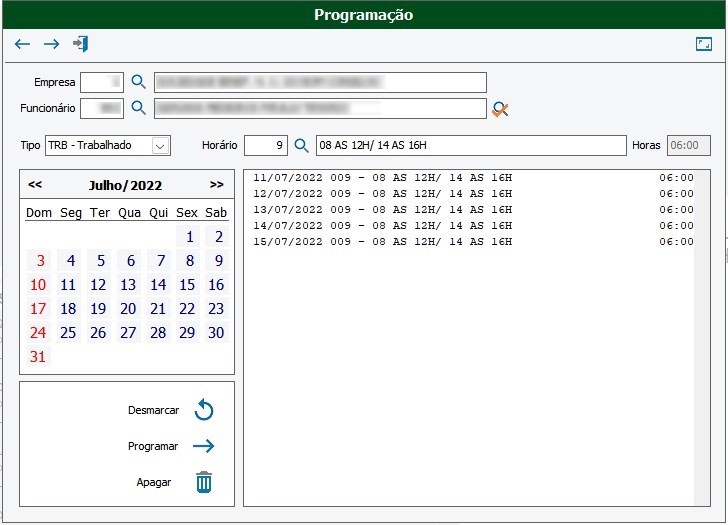Click the Programar arrow icon
The image size is (728, 525).
coord(204,446)
